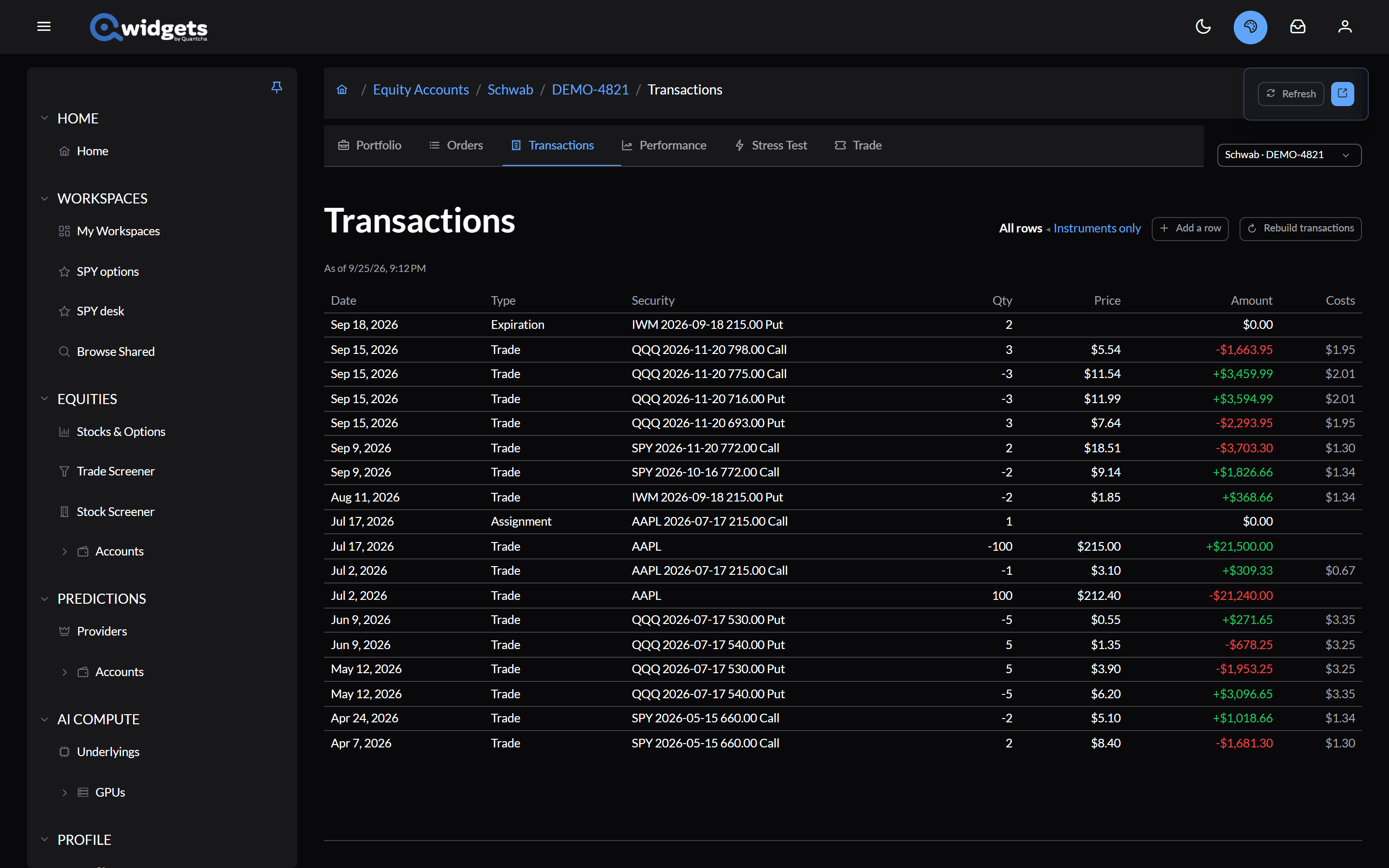Switch to the Orders tab
Screen dimensions: 1389x868
click(x=456, y=145)
